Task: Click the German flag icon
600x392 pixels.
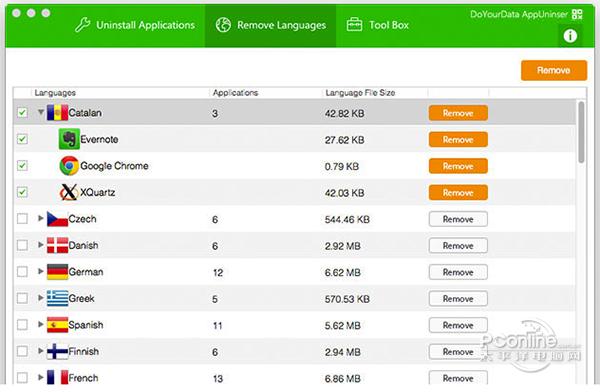Action: click(x=57, y=272)
